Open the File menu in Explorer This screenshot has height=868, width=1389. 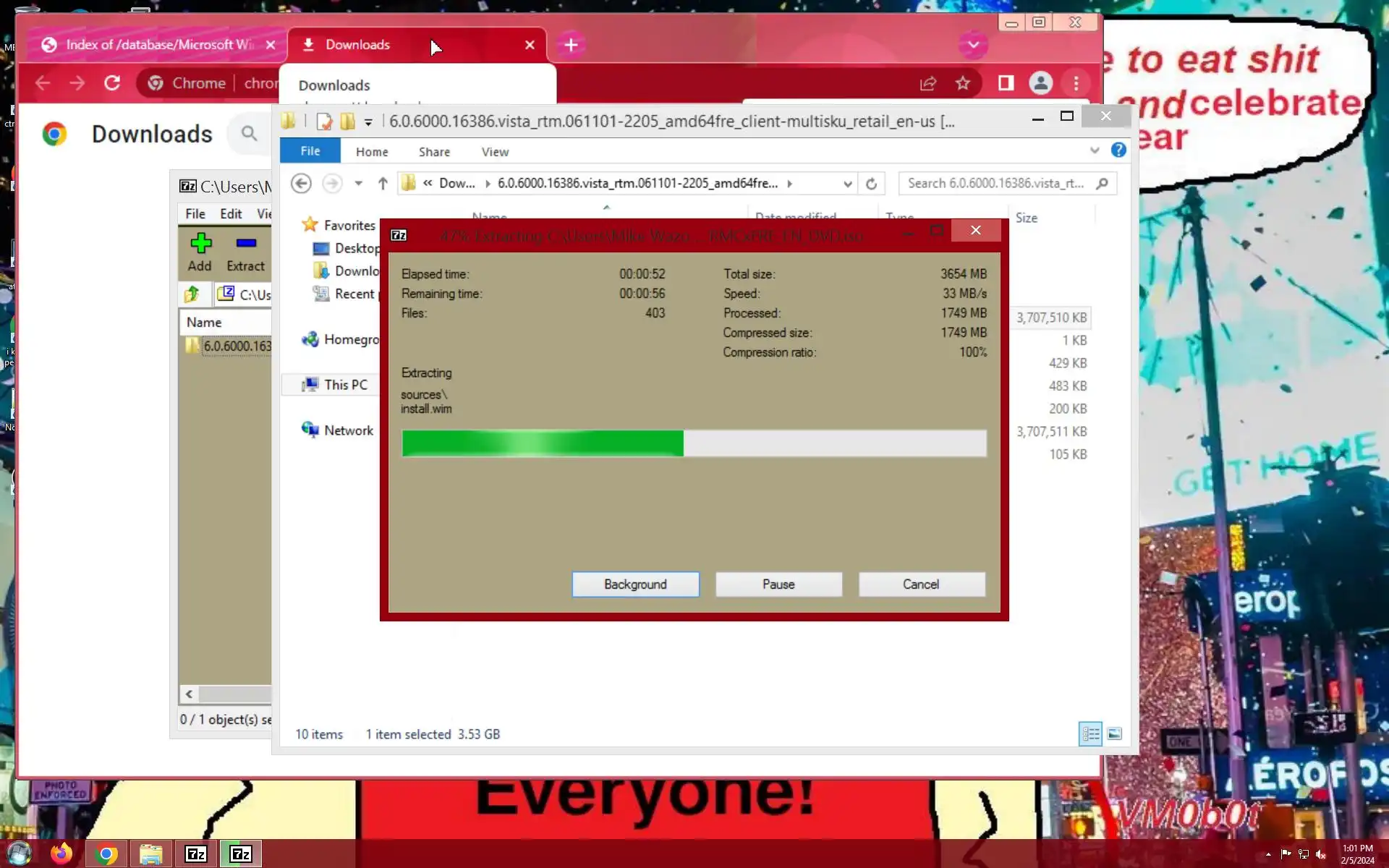(x=310, y=151)
